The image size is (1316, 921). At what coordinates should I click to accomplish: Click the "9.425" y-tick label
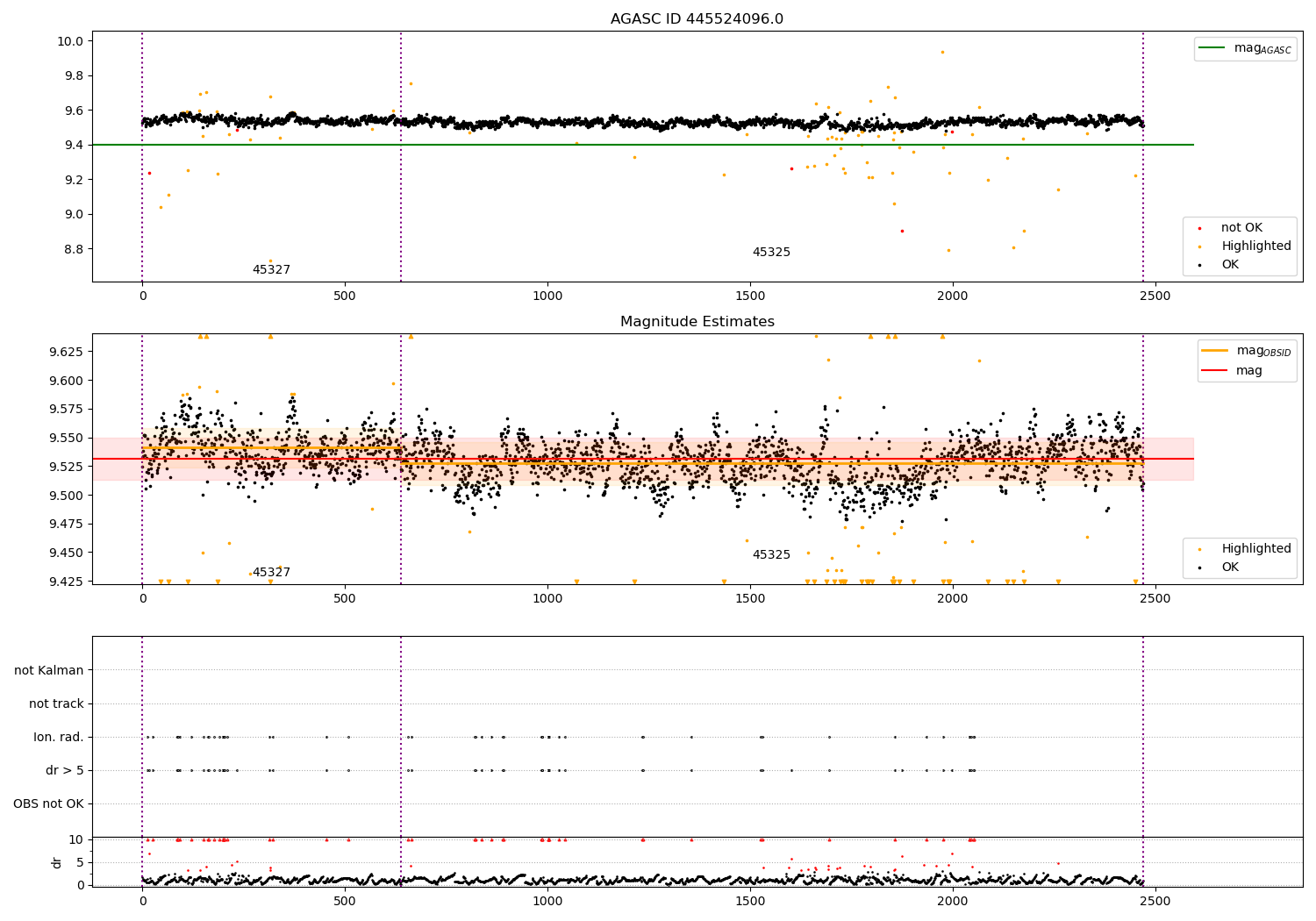(67, 582)
